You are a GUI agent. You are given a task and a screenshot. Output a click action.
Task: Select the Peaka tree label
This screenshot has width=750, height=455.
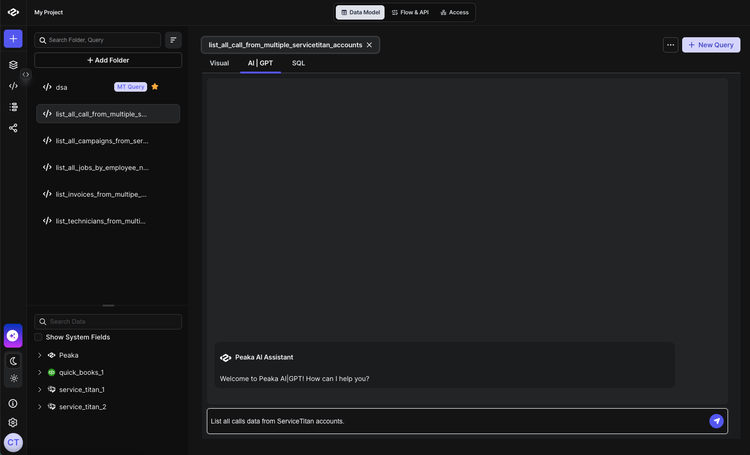pos(69,355)
